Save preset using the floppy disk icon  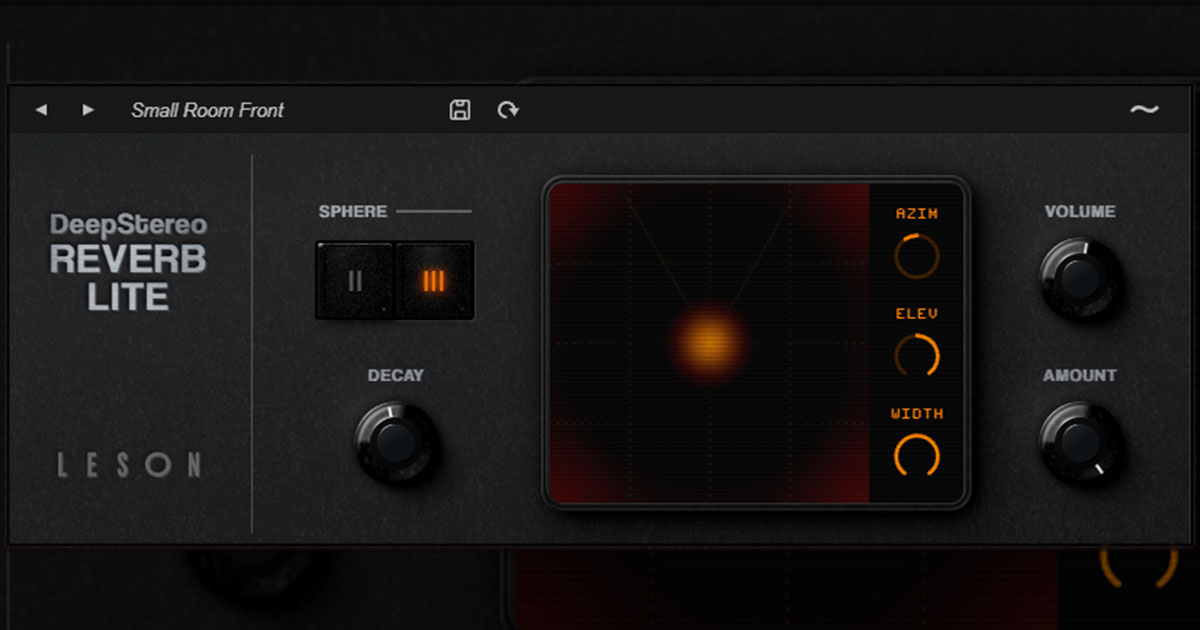tap(460, 110)
